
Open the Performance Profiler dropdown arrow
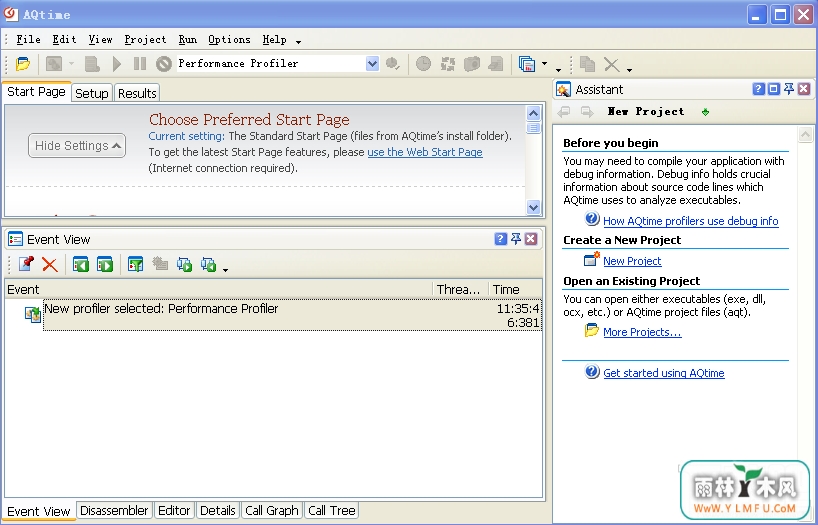click(x=372, y=64)
